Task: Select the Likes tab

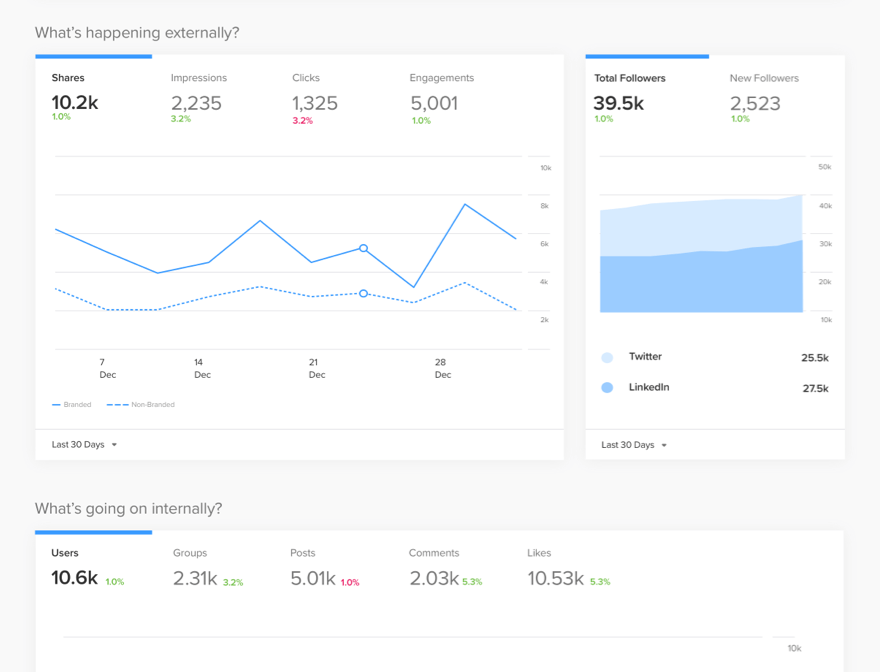Action: [567, 568]
